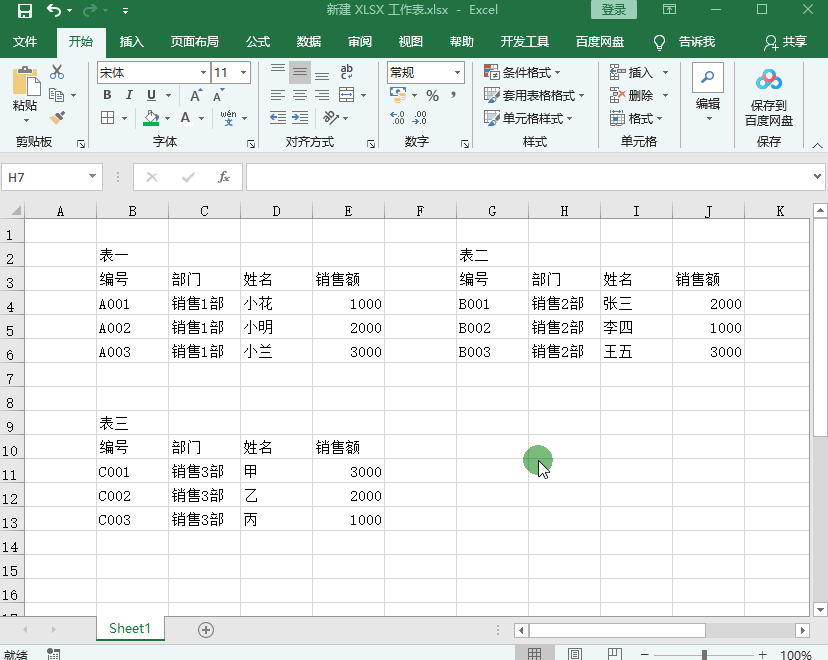The width and height of the screenshot is (828, 660).
Task: Click the Cut (scissors) icon
Action: (x=56, y=71)
